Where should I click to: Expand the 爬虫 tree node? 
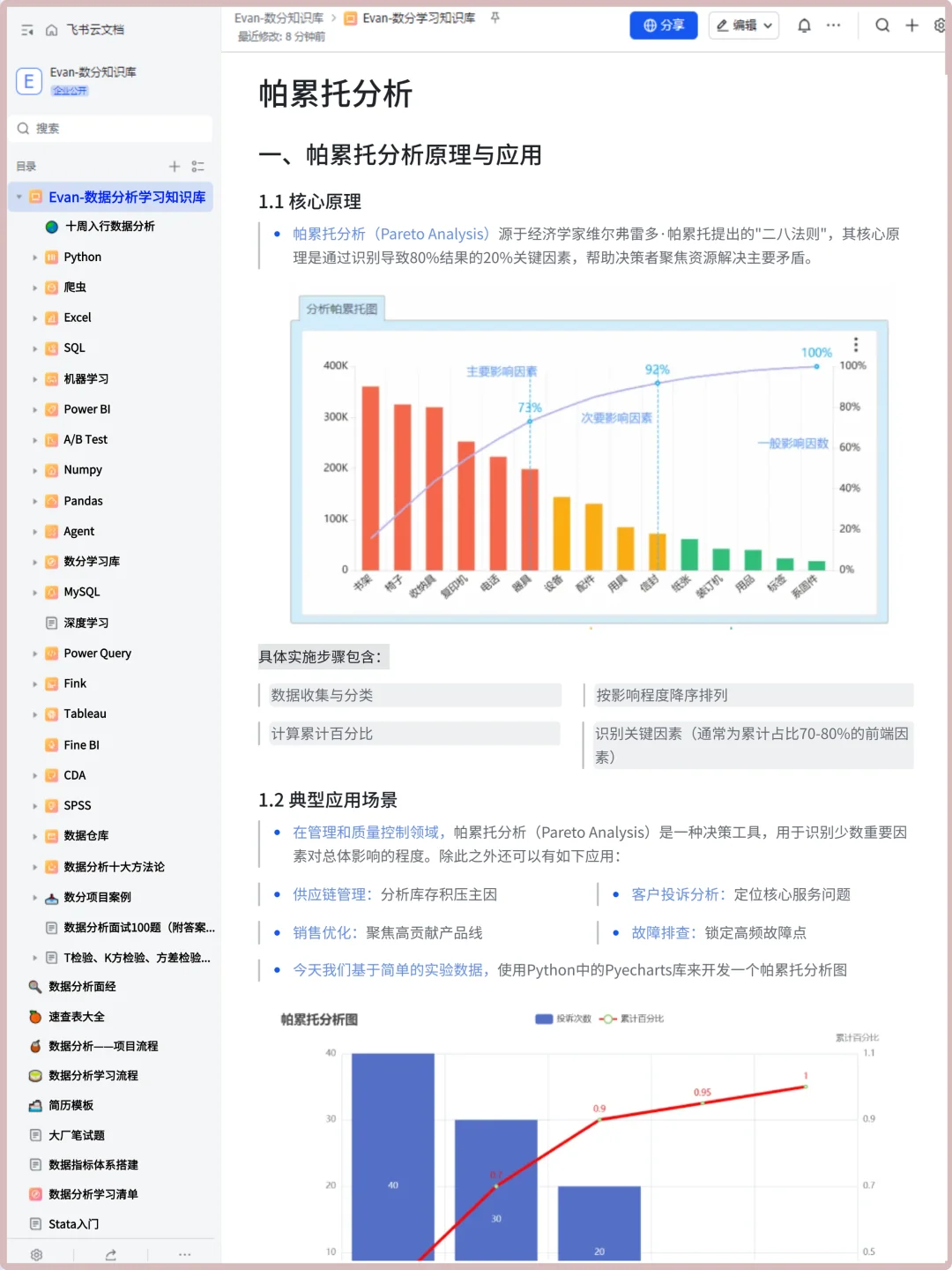click(x=35, y=288)
